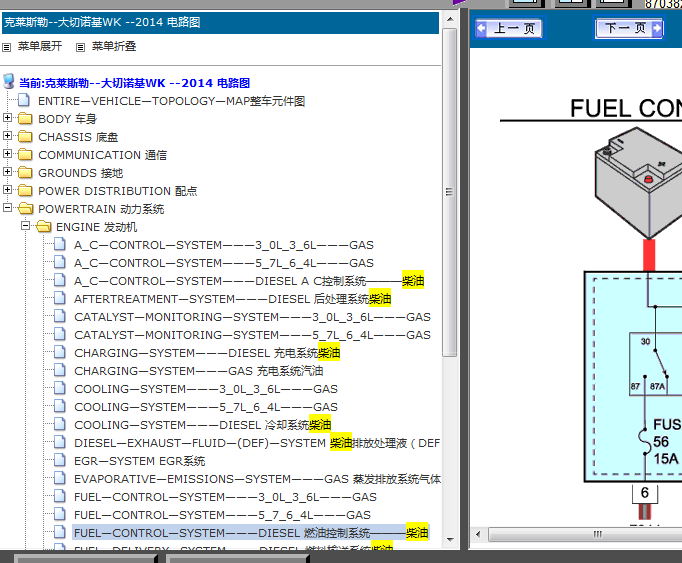Click the tree panel vertical scrollbar thumb
The width and height of the screenshot is (682, 563).
coord(450,192)
